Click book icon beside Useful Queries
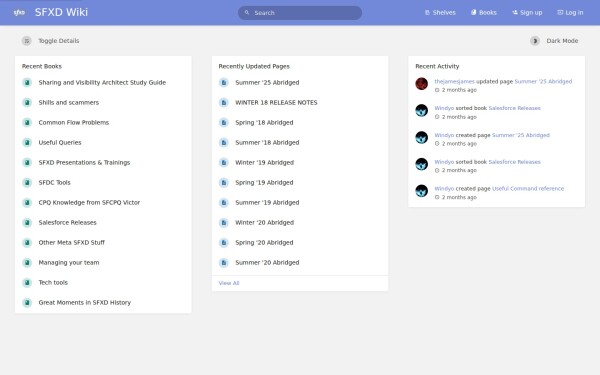 [27, 142]
